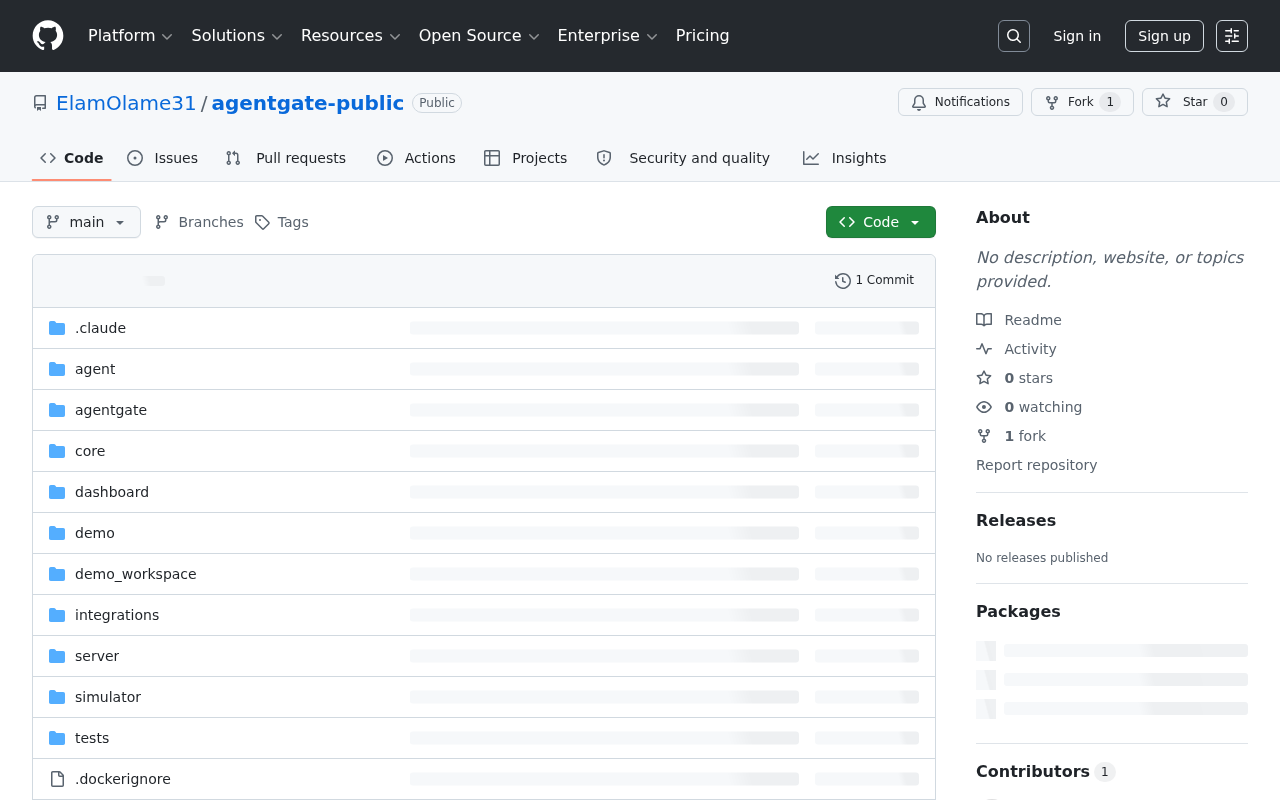The image size is (1280, 800).
Task: Open the simulator folder name
Action: pos(108,697)
